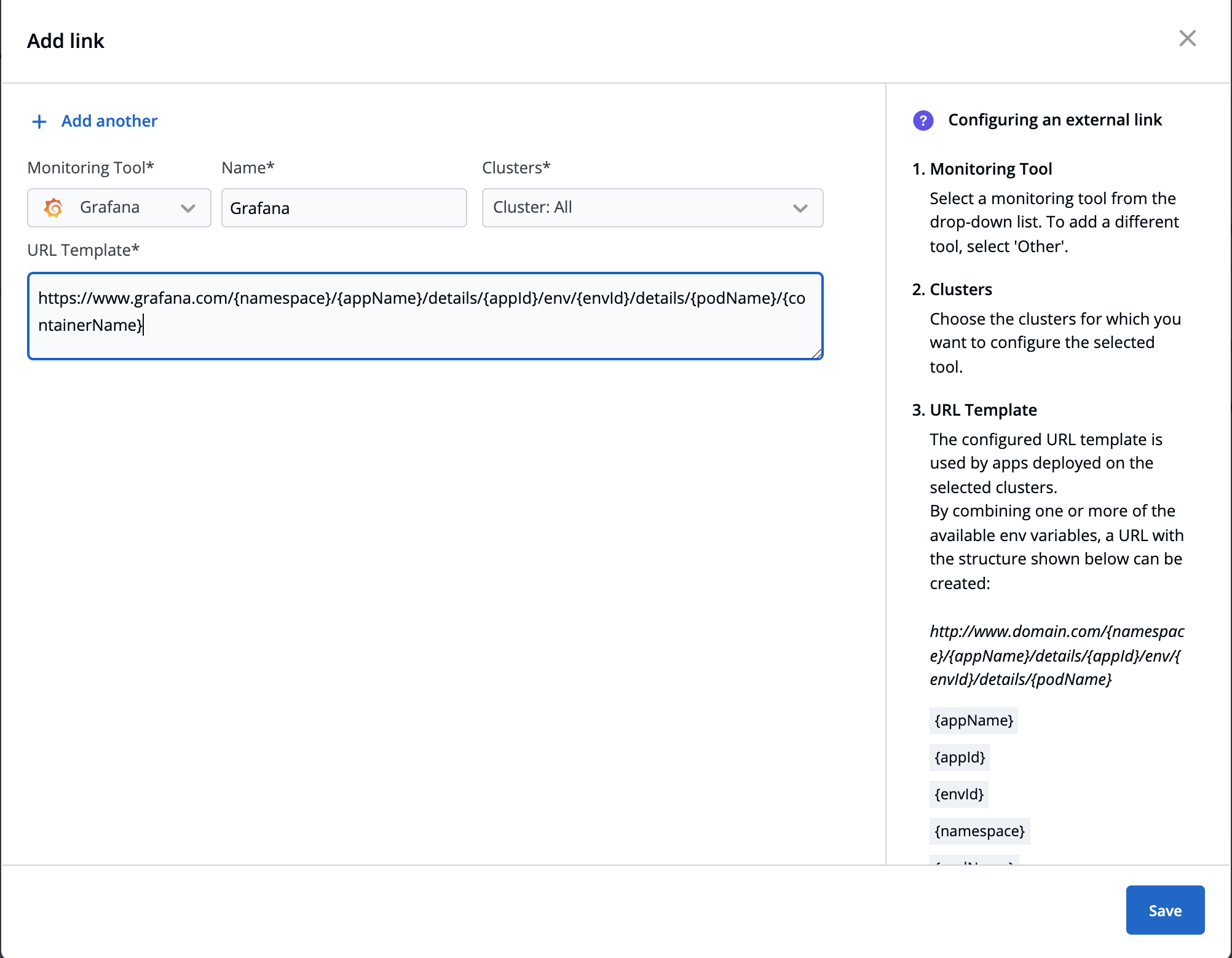
Task: Click the Configuring an external link heading
Action: click(1056, 120)
